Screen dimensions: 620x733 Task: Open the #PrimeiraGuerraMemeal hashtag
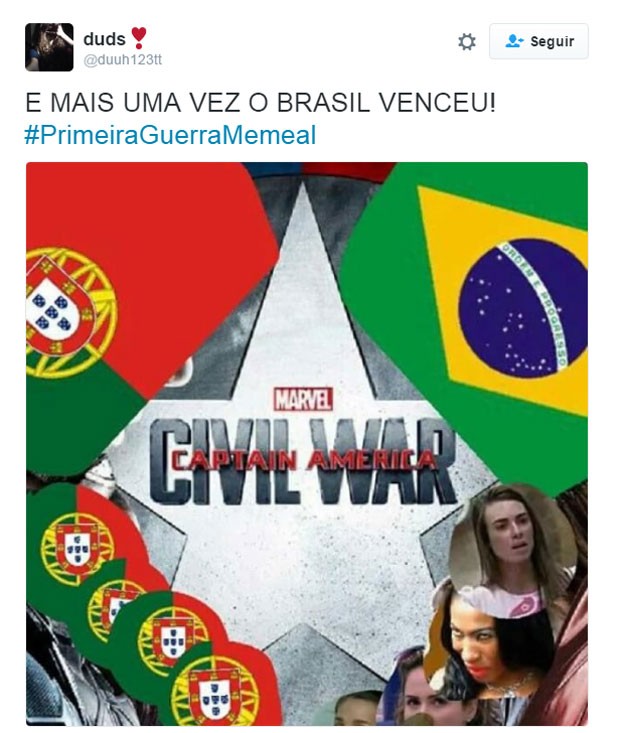pos(170,135)
